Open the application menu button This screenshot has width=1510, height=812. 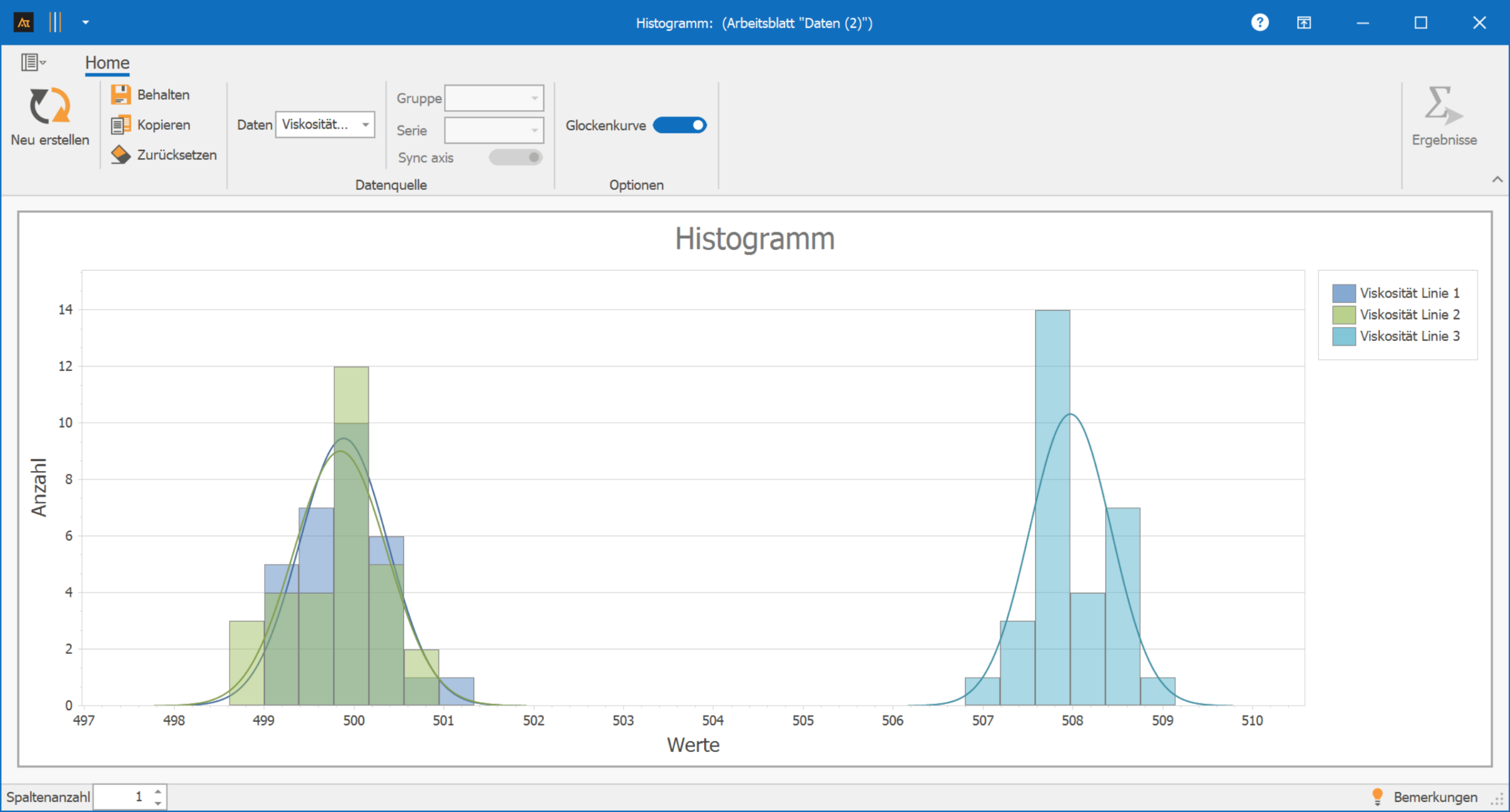coord(33,62)
